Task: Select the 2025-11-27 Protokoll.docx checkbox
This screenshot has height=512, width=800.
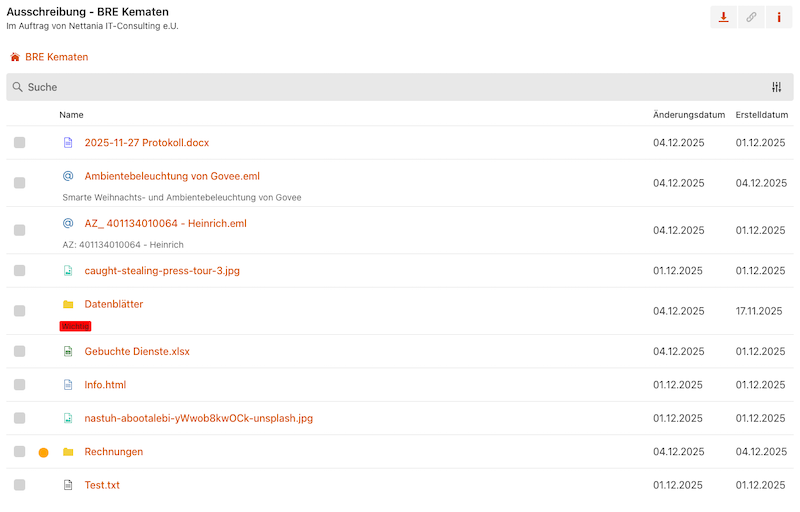Action: (x=20, y=143)
